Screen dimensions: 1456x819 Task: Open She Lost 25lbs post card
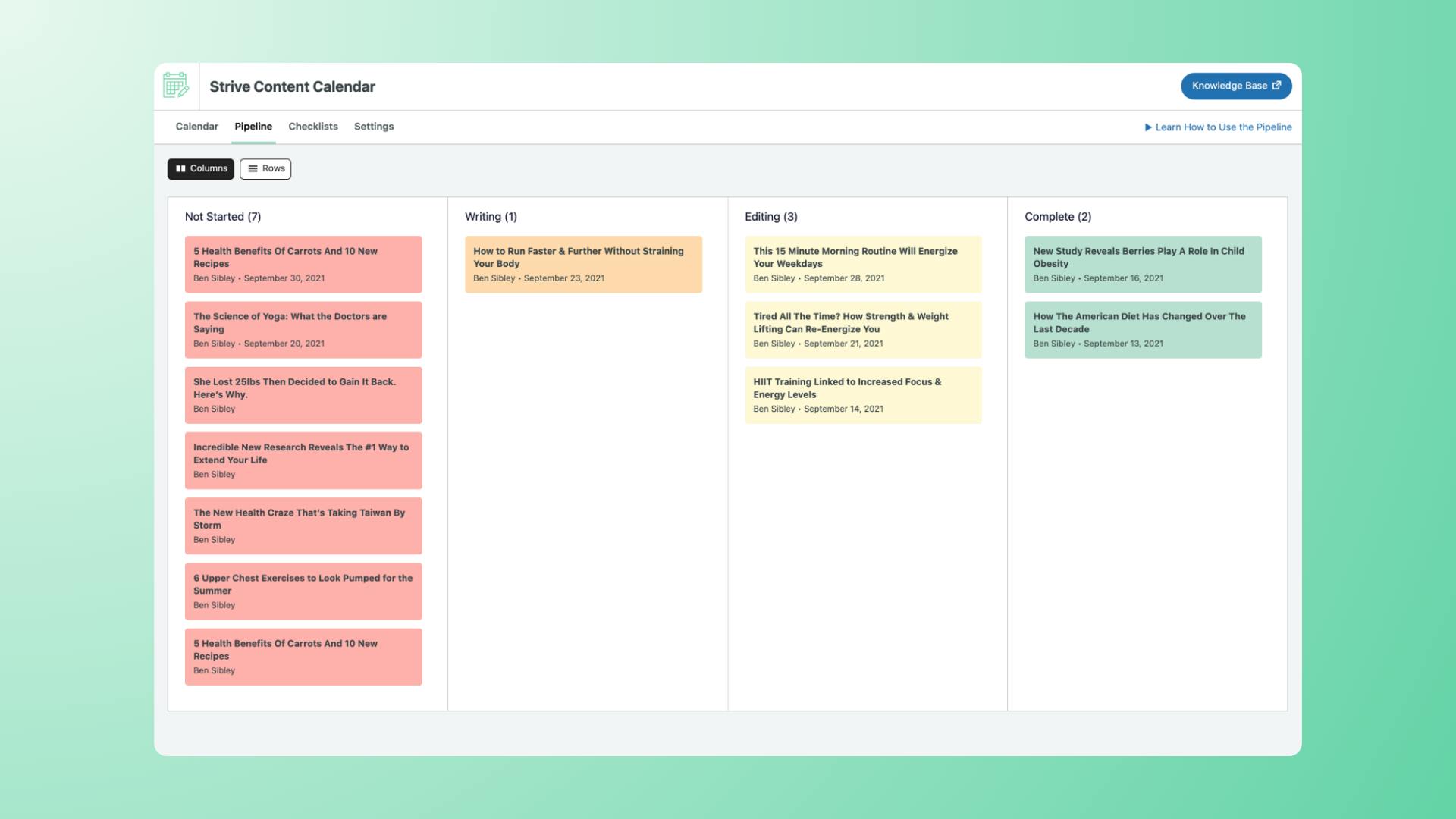point(303,395)
